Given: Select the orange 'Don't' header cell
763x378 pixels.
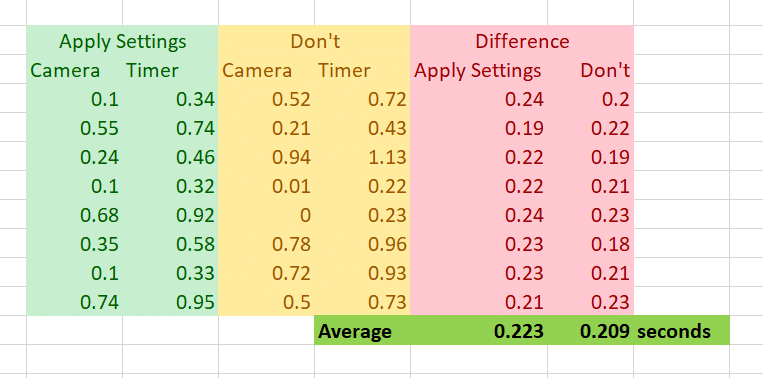Looking at the screenshot, I should tap(314, 41).
